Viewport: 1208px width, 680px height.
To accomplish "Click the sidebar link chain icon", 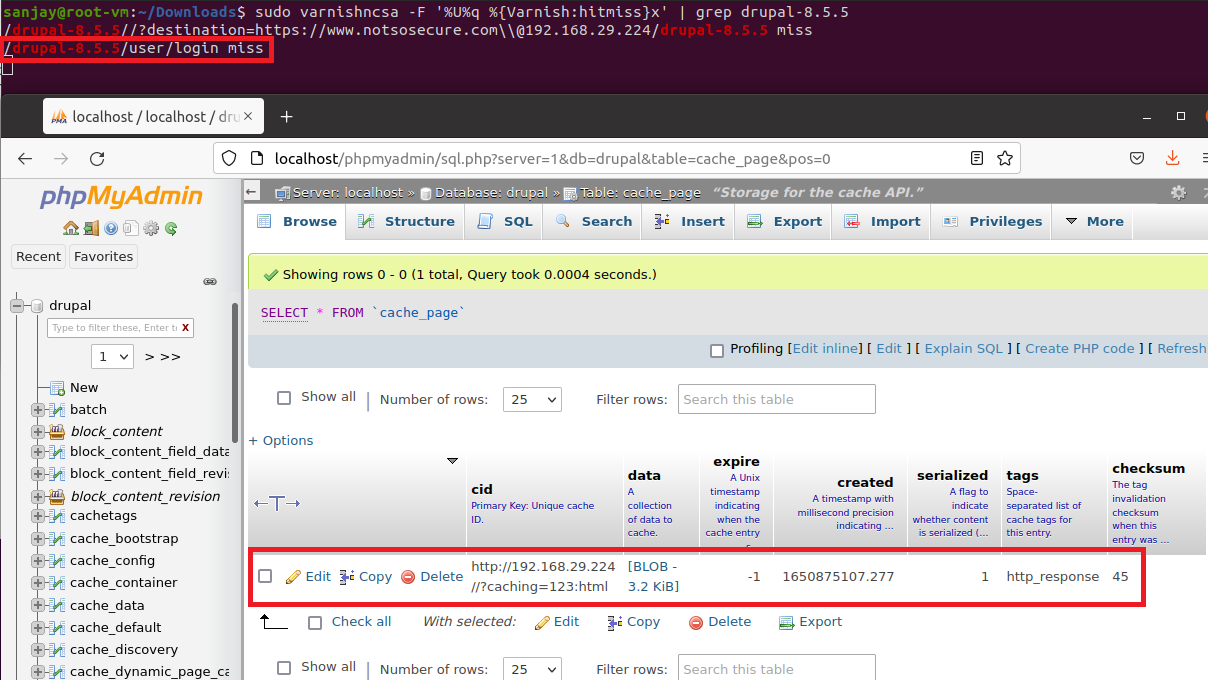I will coord(210,282).
